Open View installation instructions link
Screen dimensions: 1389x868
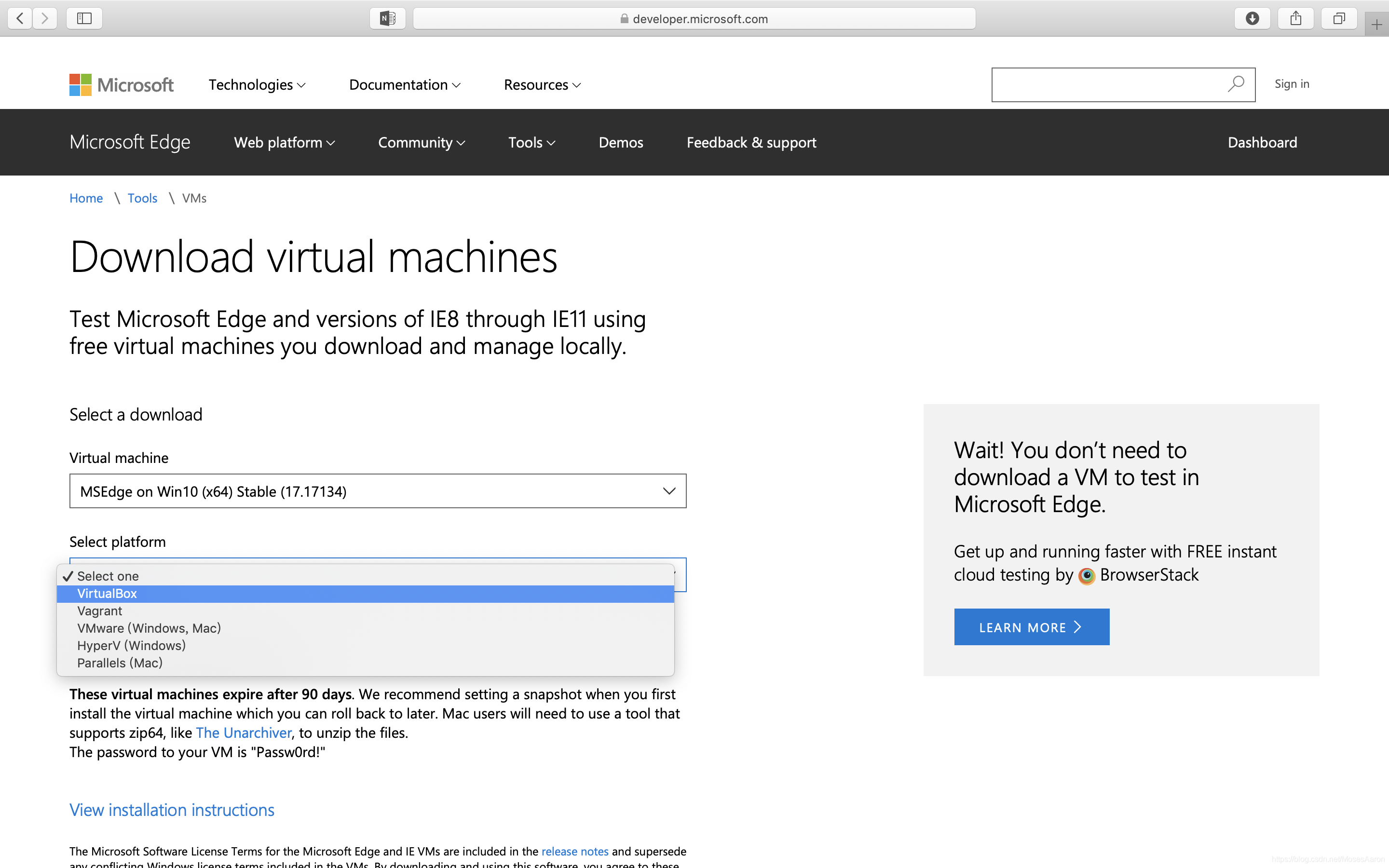(172, 810)
